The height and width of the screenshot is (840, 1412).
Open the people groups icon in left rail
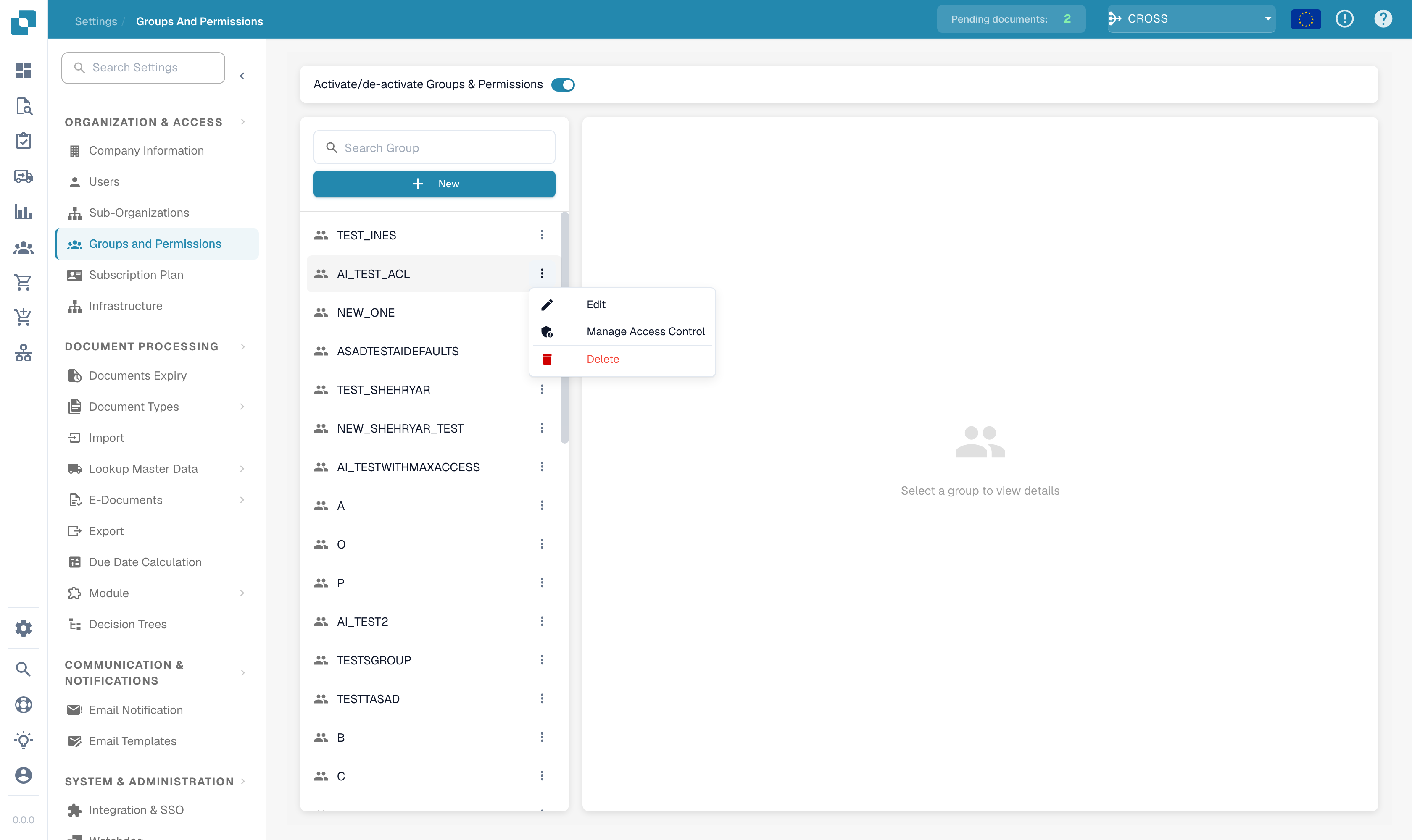[23, 247]
